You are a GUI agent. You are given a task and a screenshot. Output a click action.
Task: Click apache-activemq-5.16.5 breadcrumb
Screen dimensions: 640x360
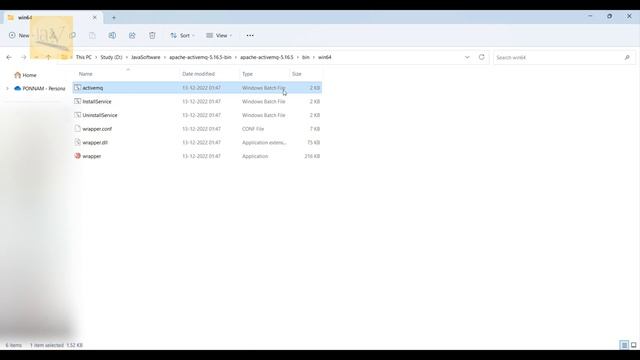tap(267, 58)
